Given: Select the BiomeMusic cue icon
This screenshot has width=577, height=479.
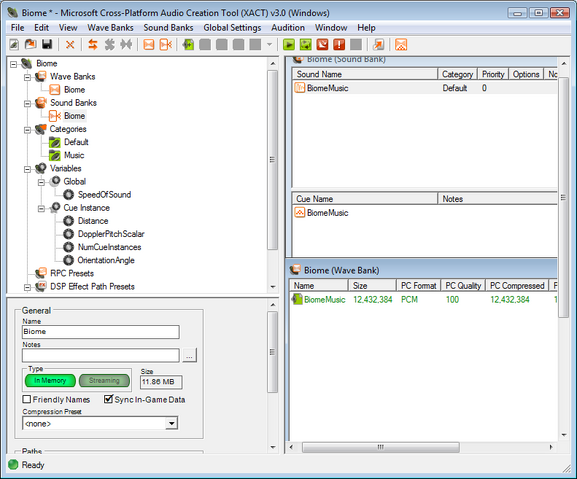Looking at the screenshot, I should coord(300,212).
